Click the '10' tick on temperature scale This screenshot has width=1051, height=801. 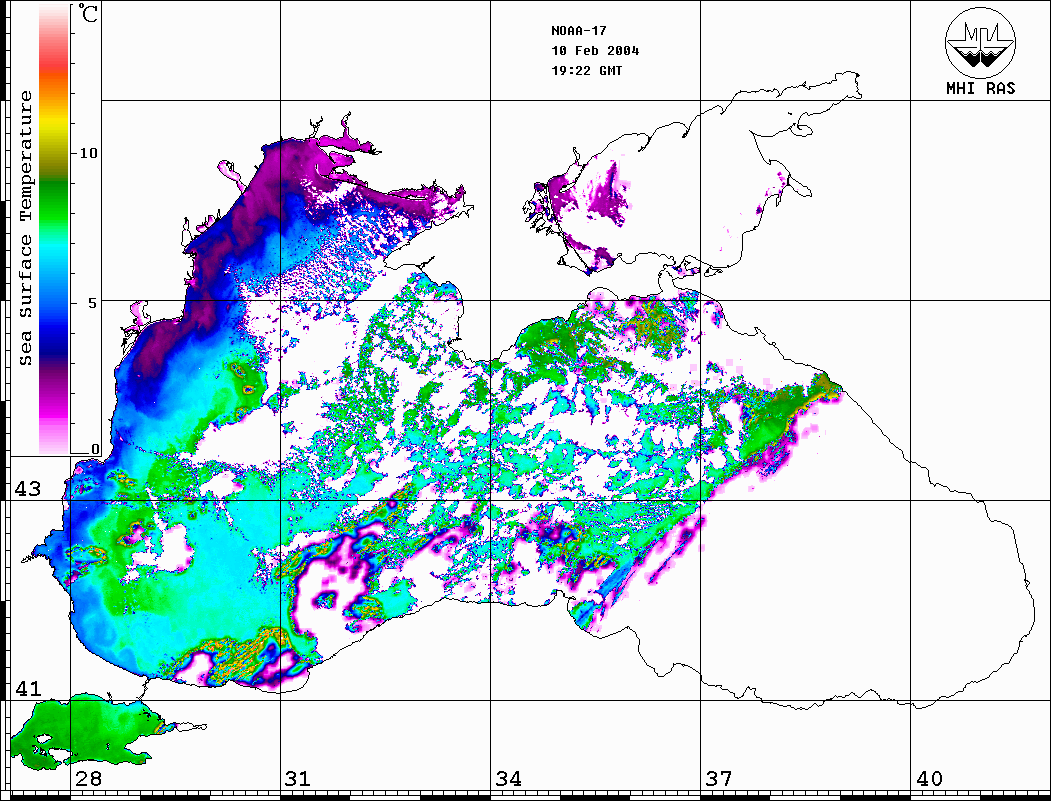(88, 153)
